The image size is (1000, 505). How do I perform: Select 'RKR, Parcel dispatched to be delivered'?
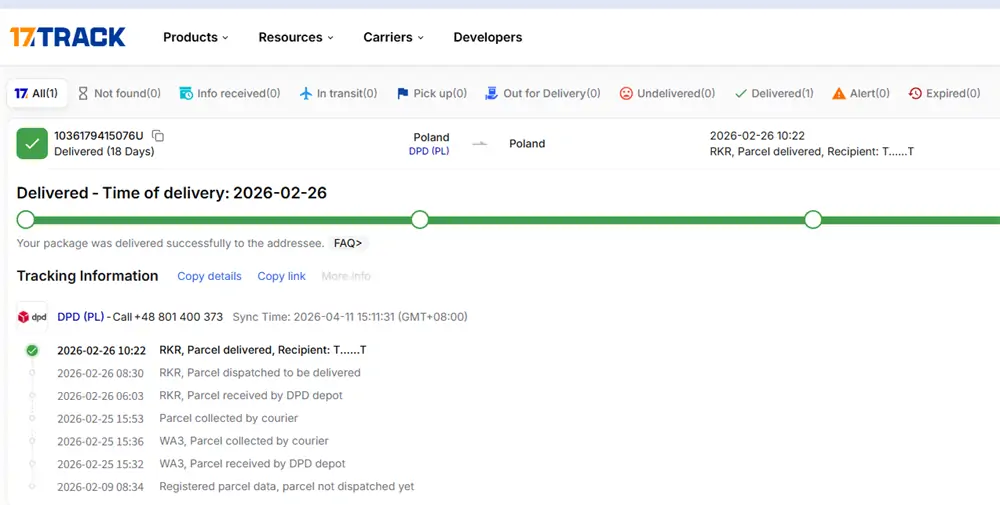click(x=260, y=373)
